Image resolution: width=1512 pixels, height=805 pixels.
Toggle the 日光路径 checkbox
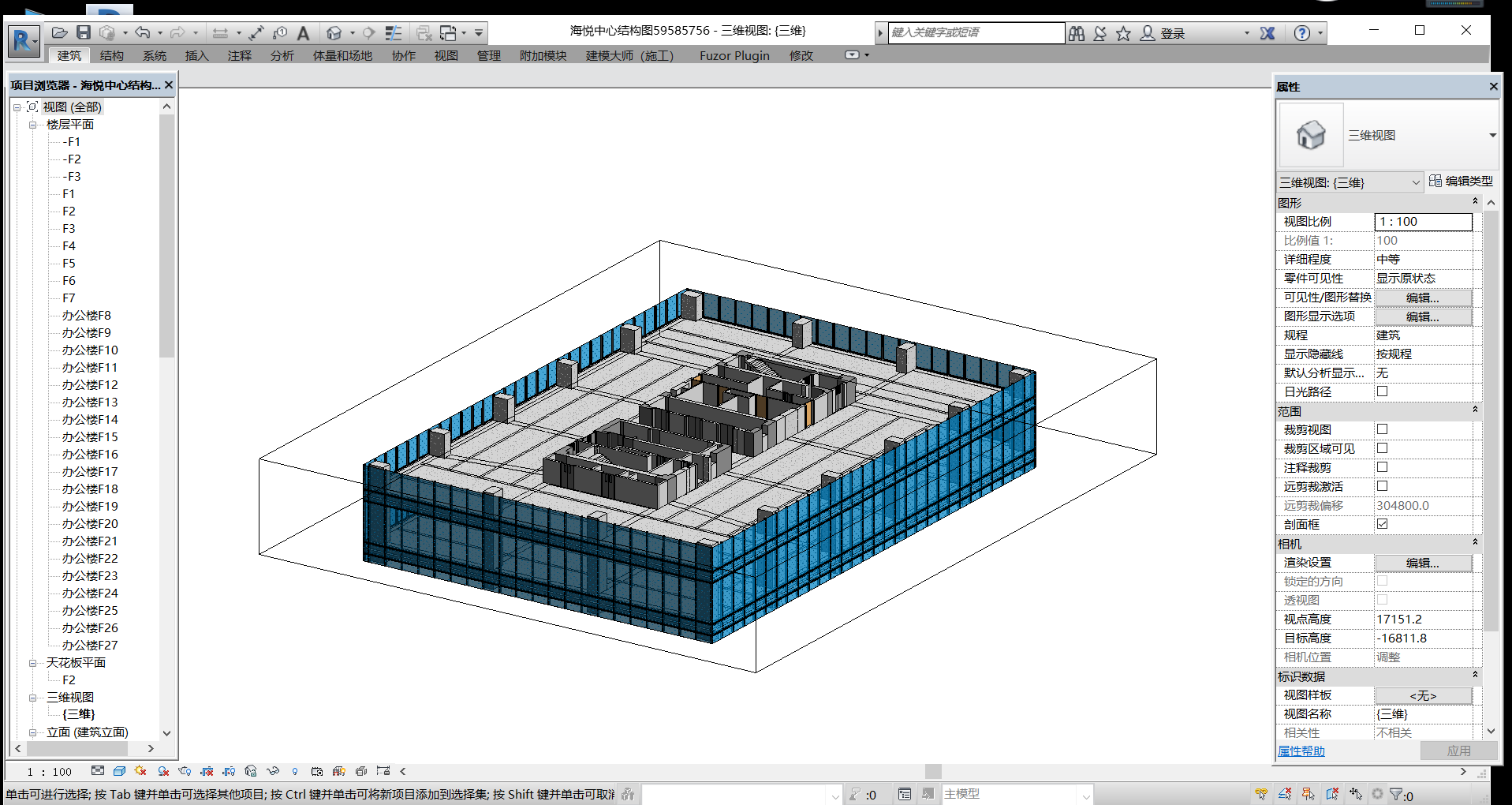click(1382, 391)
